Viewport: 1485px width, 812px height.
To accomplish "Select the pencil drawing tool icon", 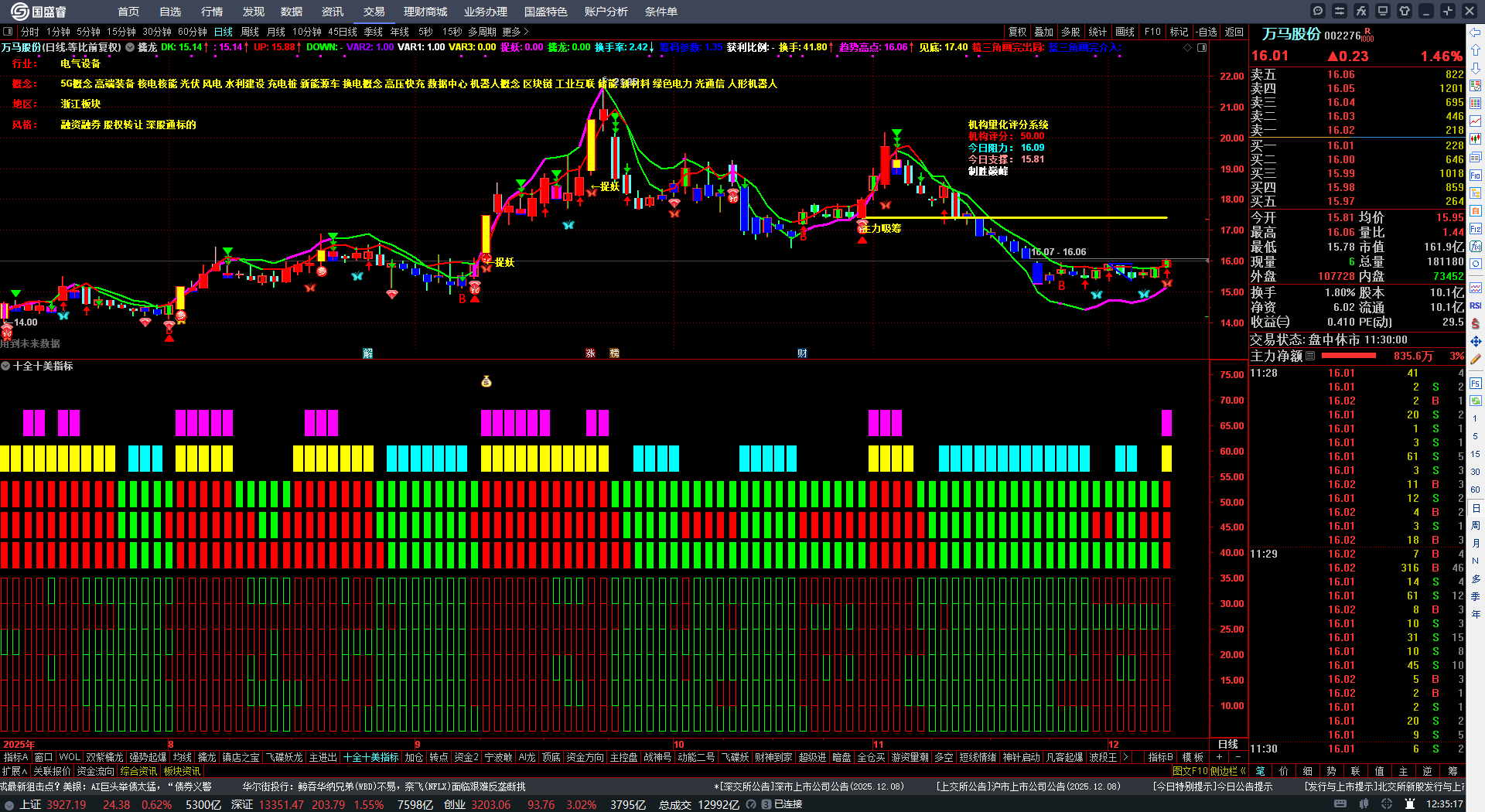I will (1476, 359).
